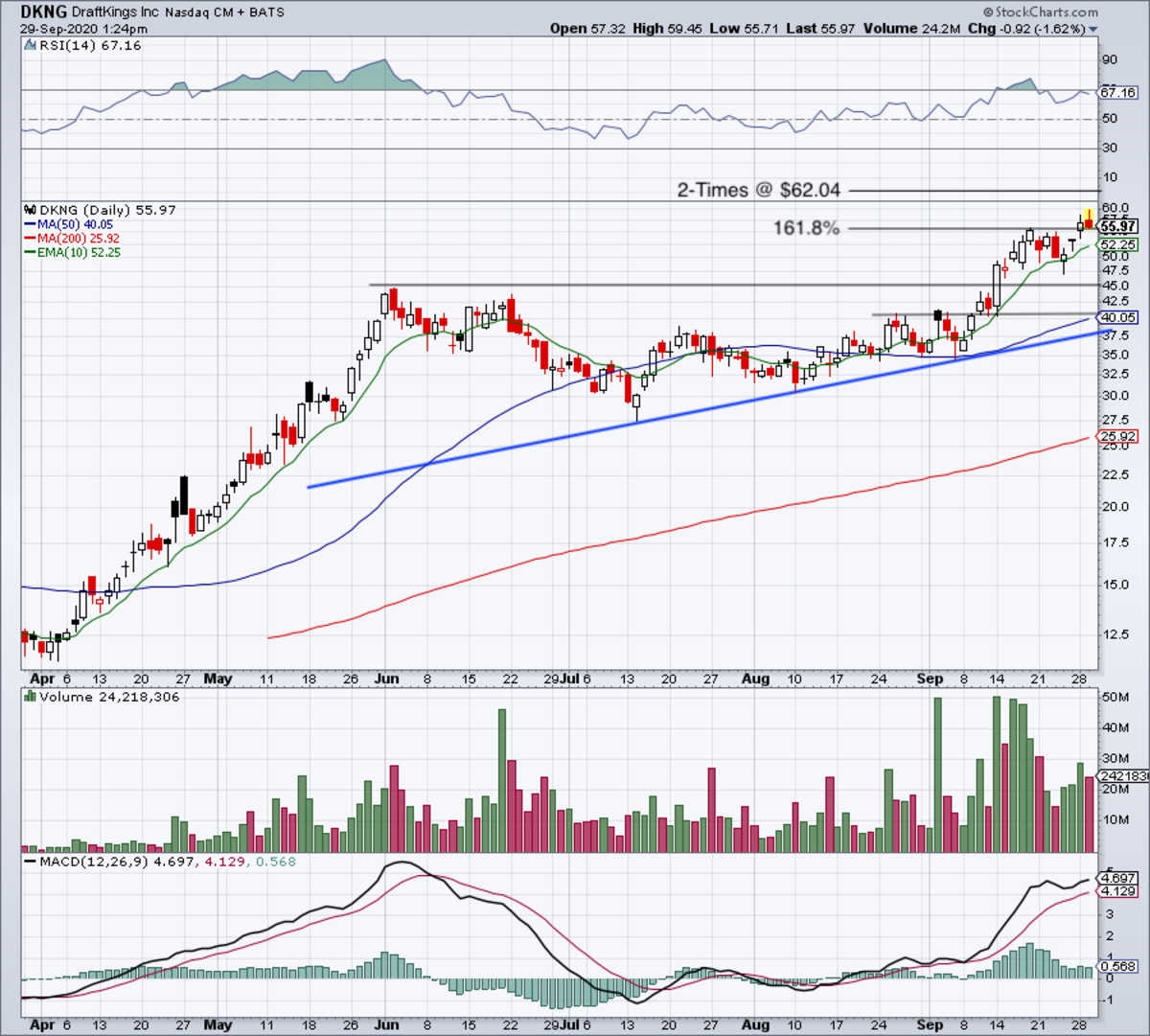Viewport: 1150px width, 1036px height.
Task: Click the blue down arrow beside the change percentage
Action: pyautogui.click(x=1093, y=30)
